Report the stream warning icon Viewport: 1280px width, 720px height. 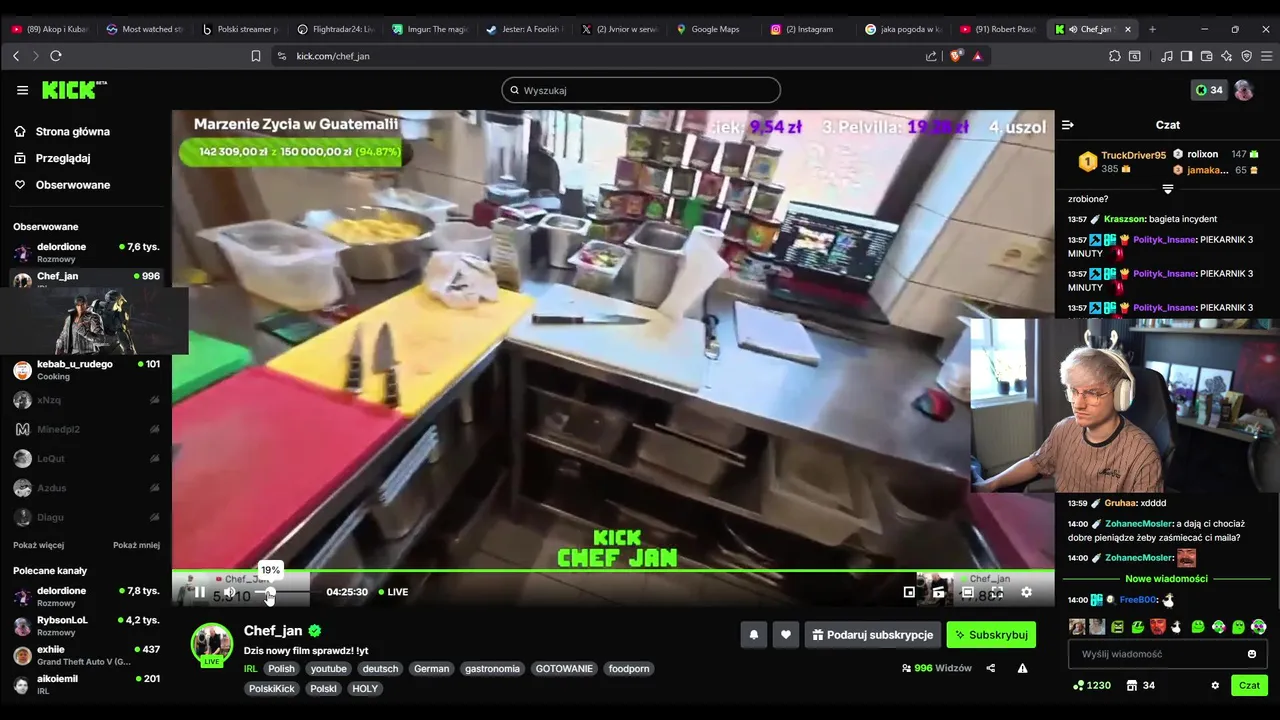(x=1022, y=668)
